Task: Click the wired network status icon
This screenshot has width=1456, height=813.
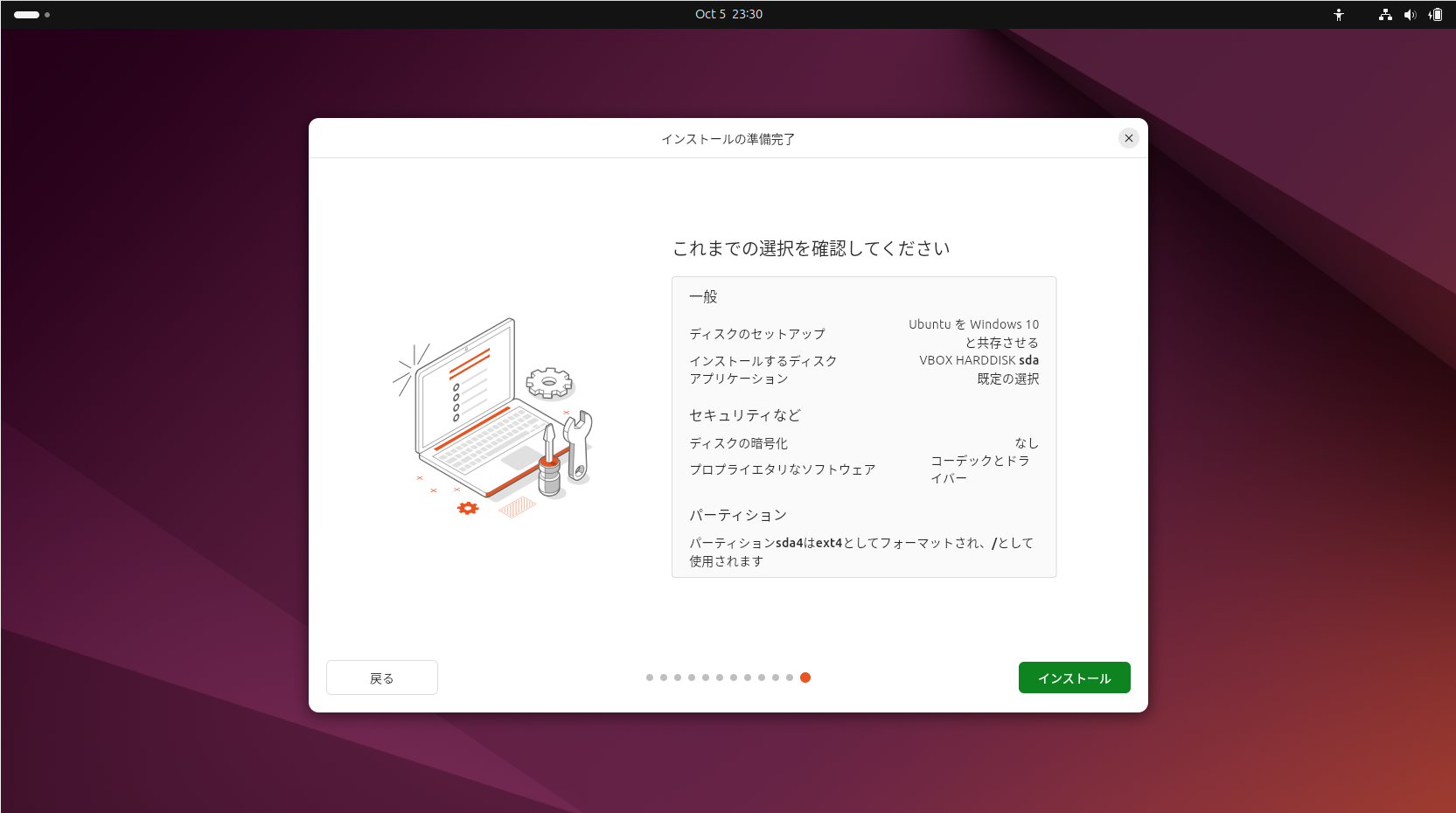Action: [1385, 15]
